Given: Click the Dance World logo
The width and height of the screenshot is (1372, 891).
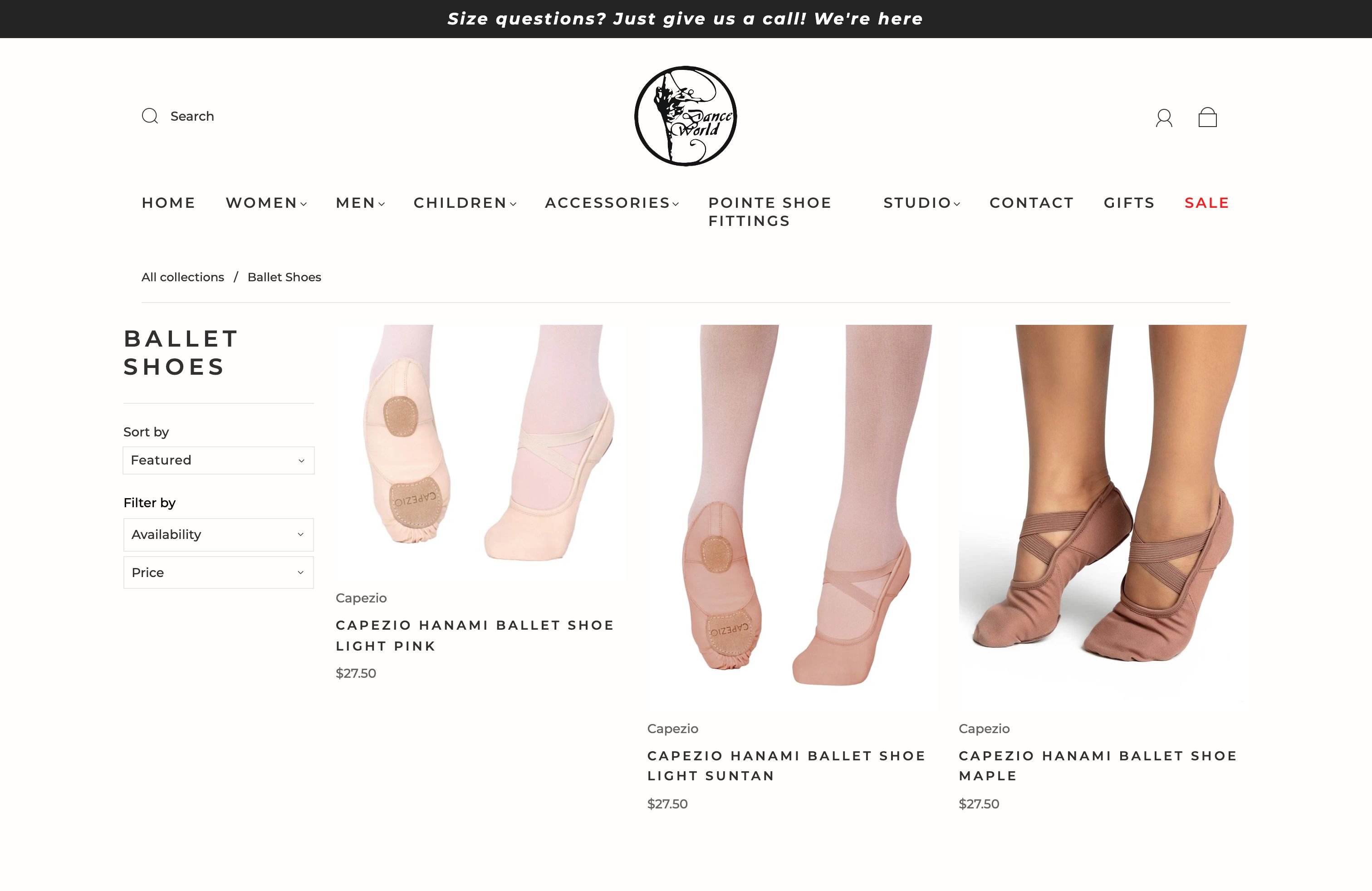Looking at the screenshot, I should [686, 116].
